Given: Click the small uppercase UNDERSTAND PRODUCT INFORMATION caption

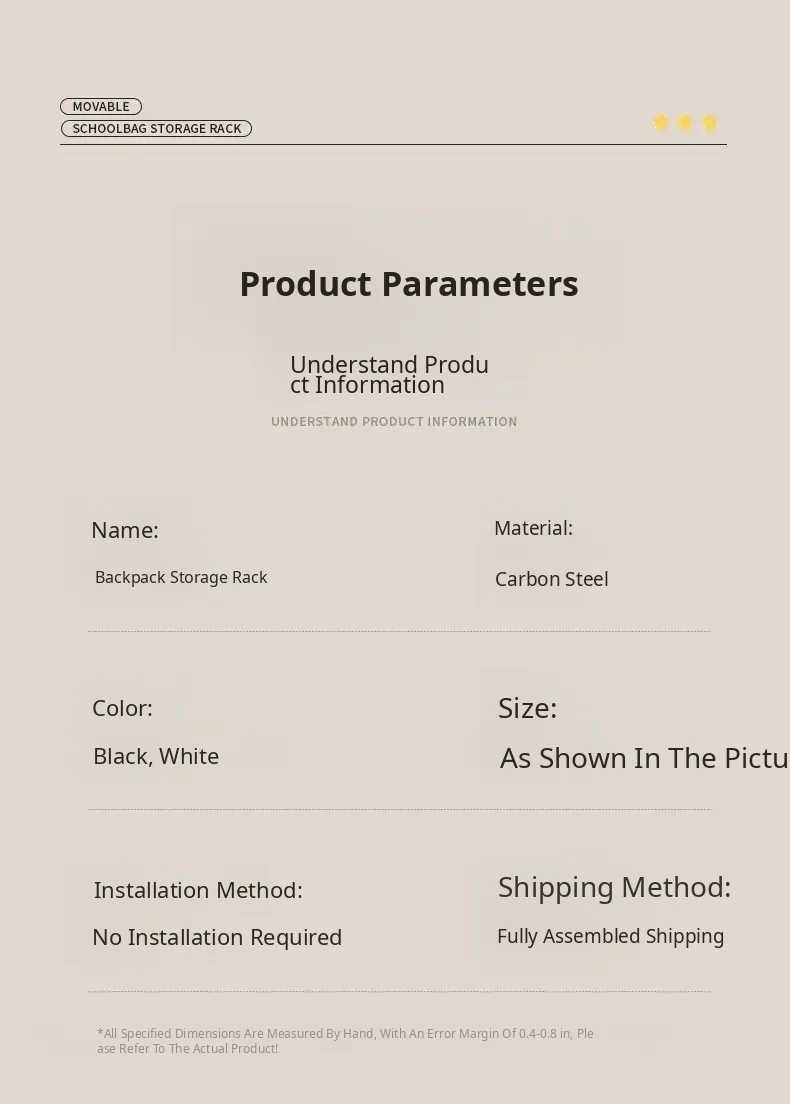Looking at the screenshot, I should [394, 421].
